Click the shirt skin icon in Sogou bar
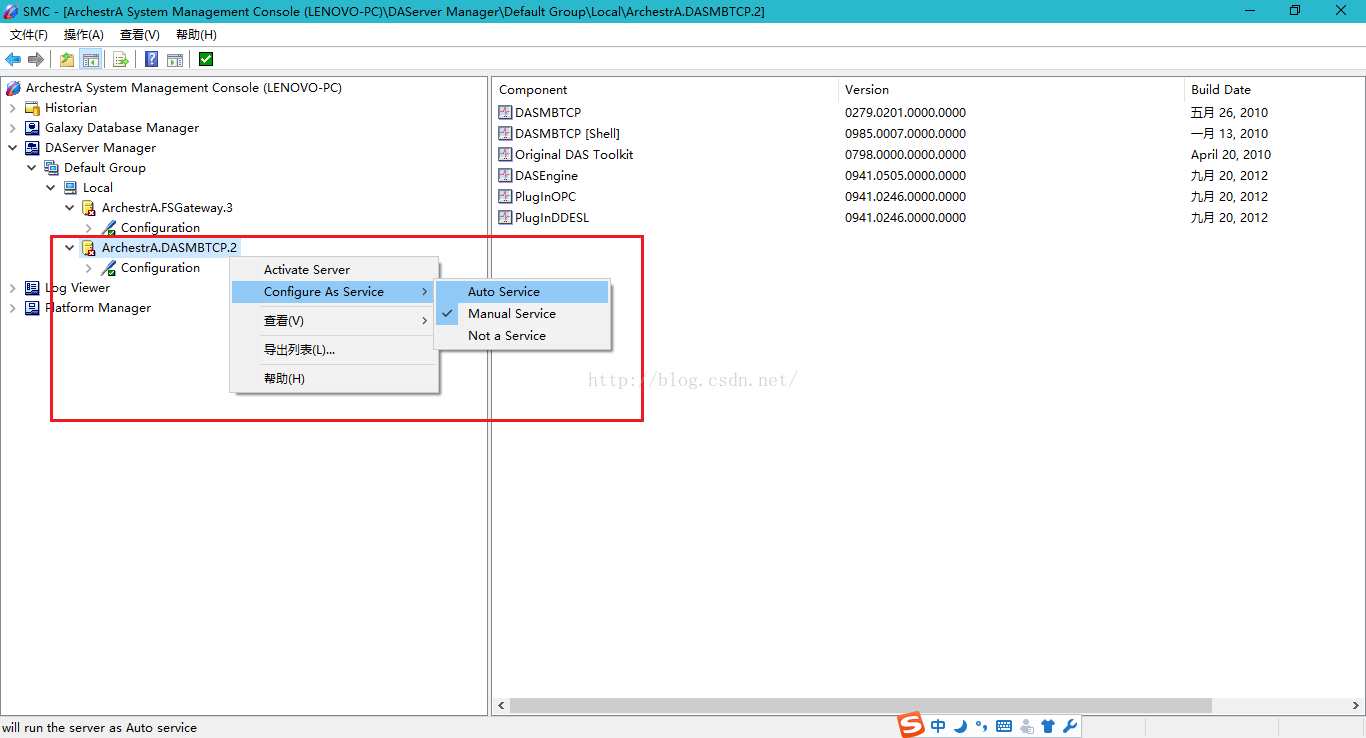1366x738 pixels. [x=1048, y=727]
